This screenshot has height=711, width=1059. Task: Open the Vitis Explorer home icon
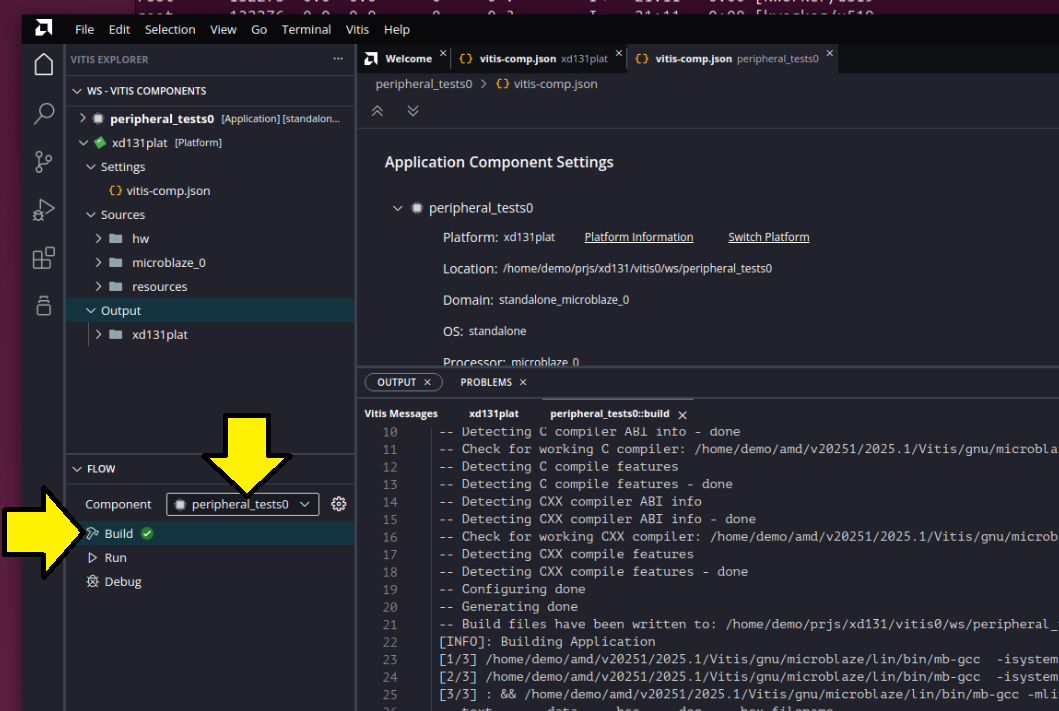tap(43, 65)
